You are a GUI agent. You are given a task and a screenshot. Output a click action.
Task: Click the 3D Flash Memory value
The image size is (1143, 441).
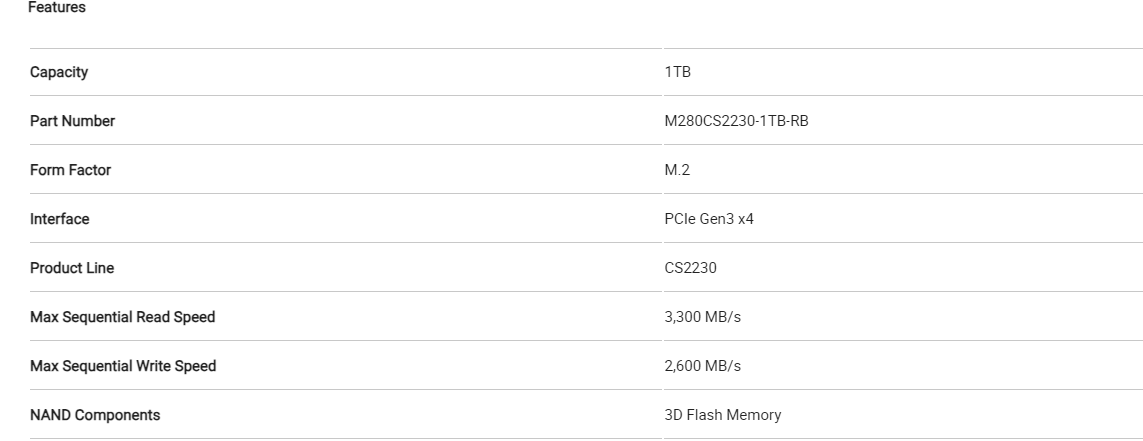(722, 415)
